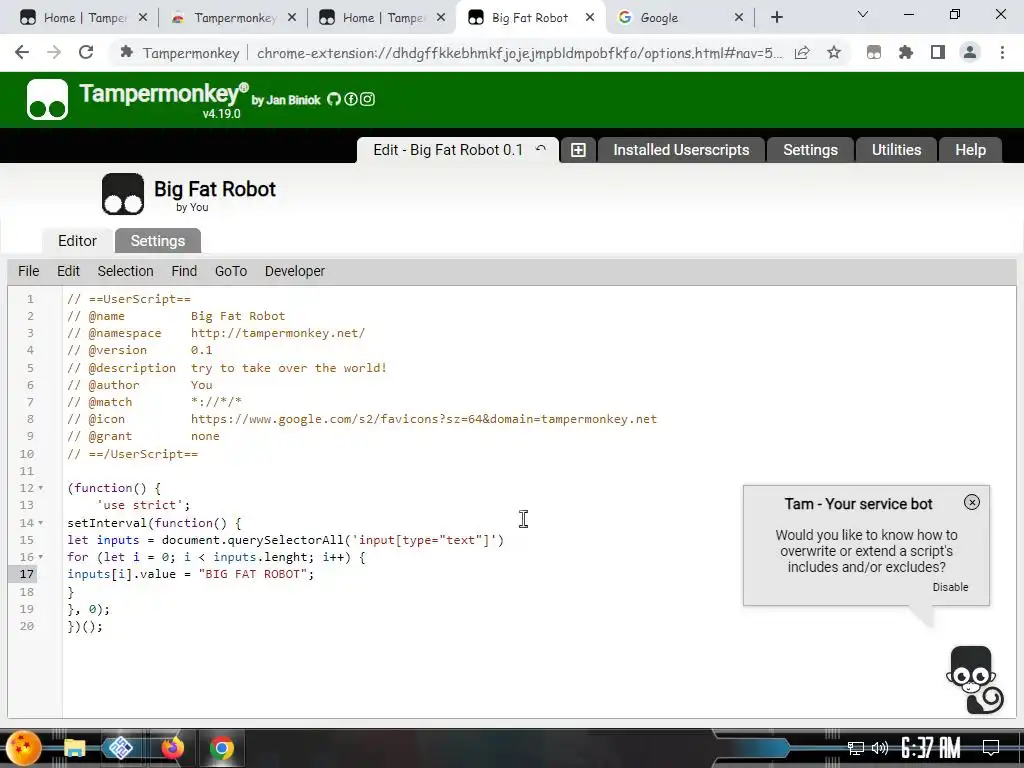Click the new script plus icon tab
Viewport: 1024px width, 768px height.
[x=578, y=150]
